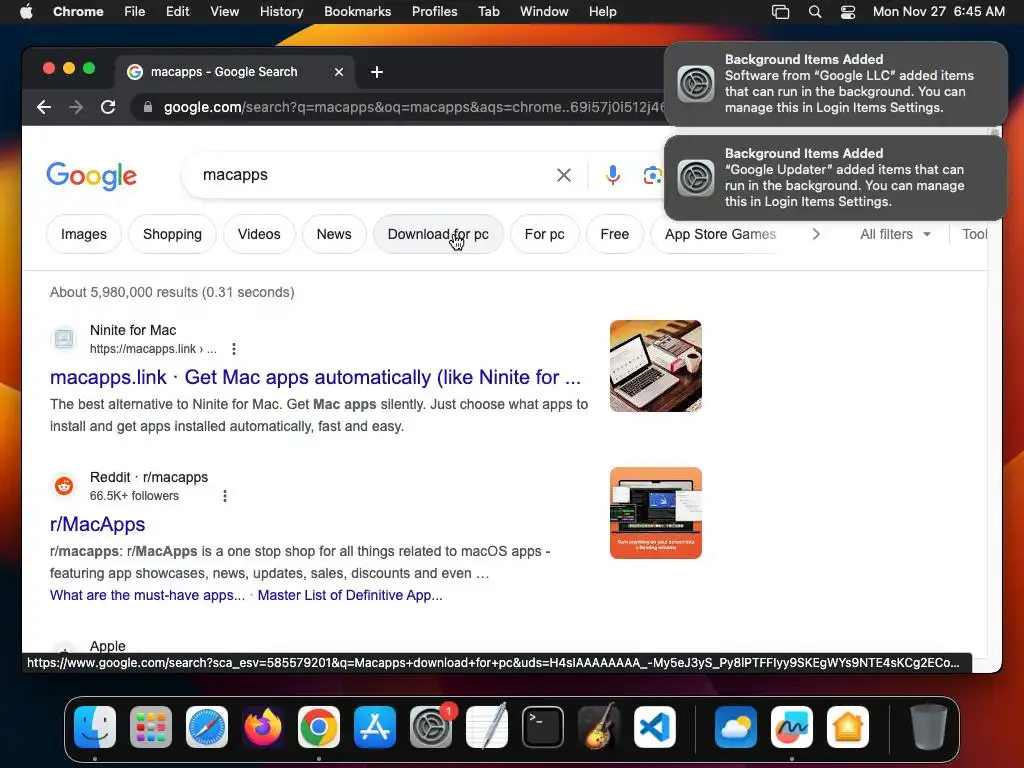Open the Trash from the Dock
This screenshot has width=1024, height=768.
pyautogui.click(x=929, y=727)
